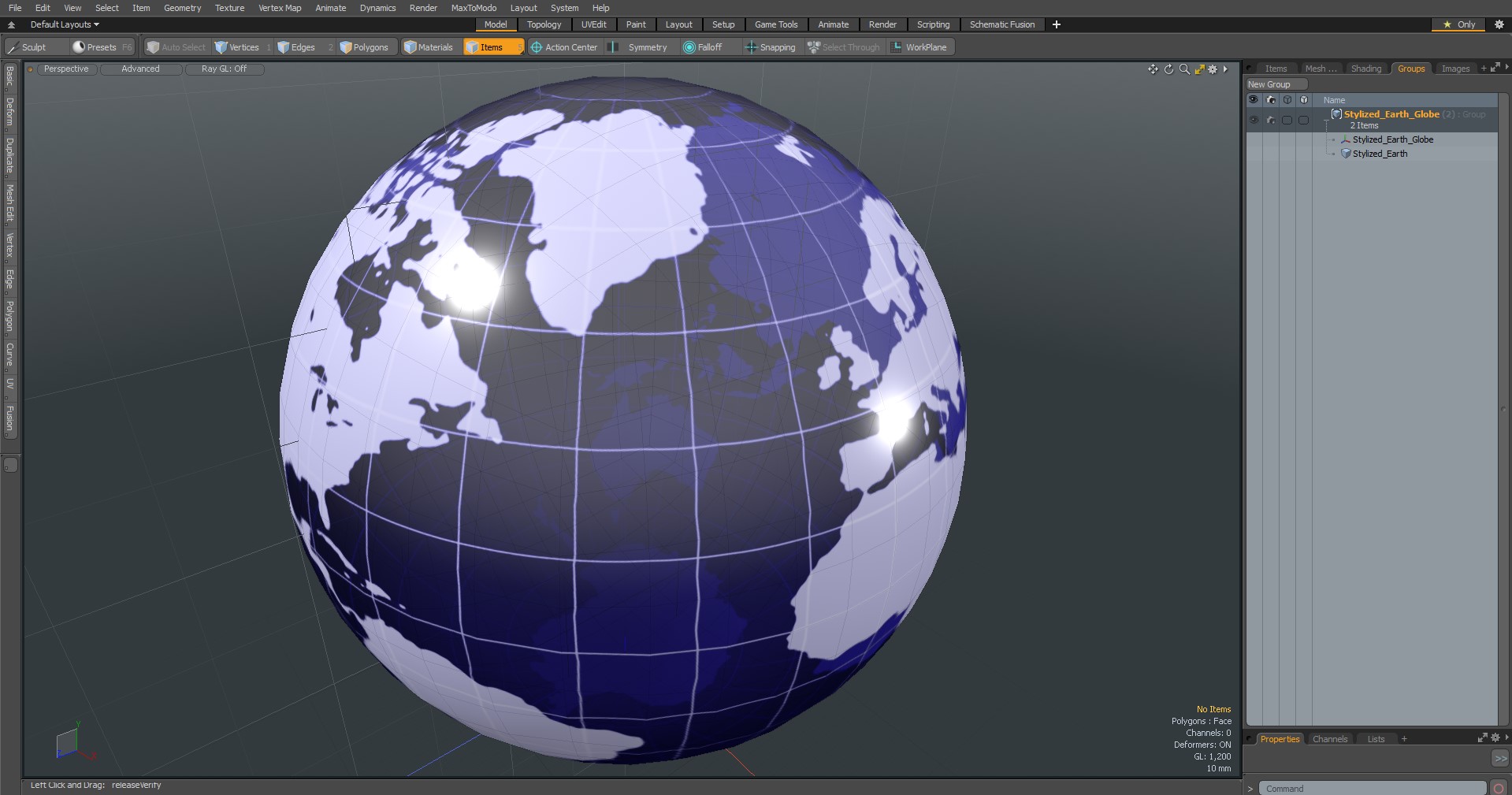Toggle Ray GL Off button
This screenshot has width=1512, height=795.
pos(224,69)
